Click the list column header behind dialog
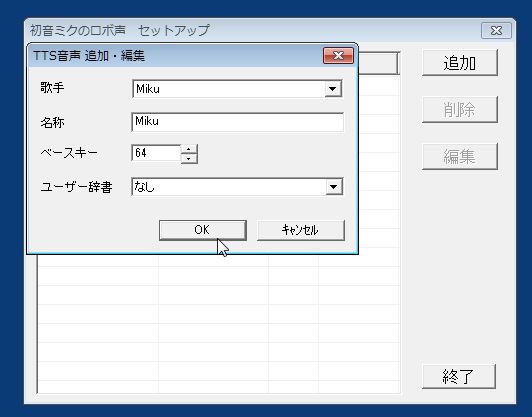This screenshot has width=532, height=417. [379, 63]
